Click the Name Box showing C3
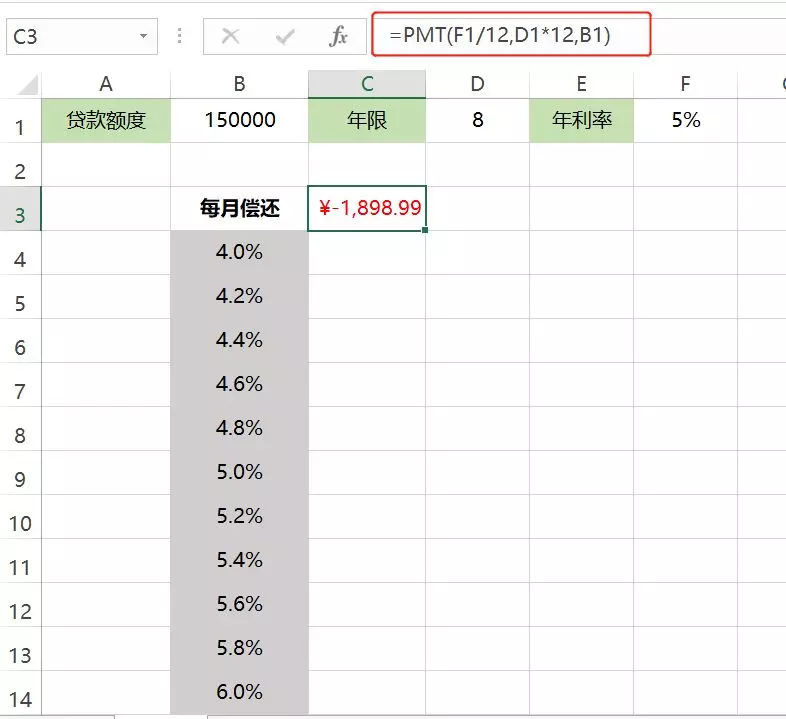This screenshot has width=786, height=719. (x=82, y=37)
